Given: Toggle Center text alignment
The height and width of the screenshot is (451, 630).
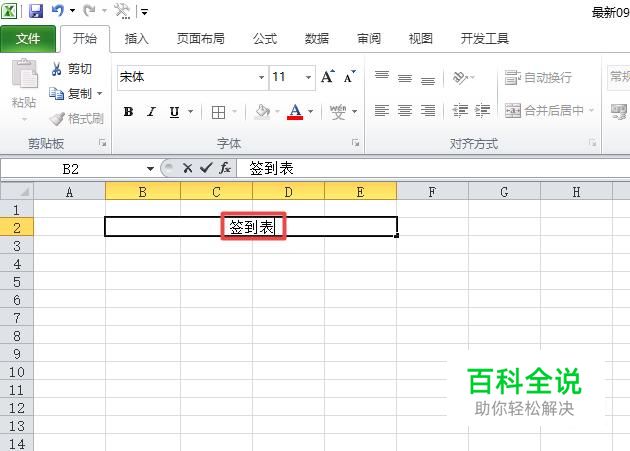Looking at the screenshot, I should [x=405, y=110].
